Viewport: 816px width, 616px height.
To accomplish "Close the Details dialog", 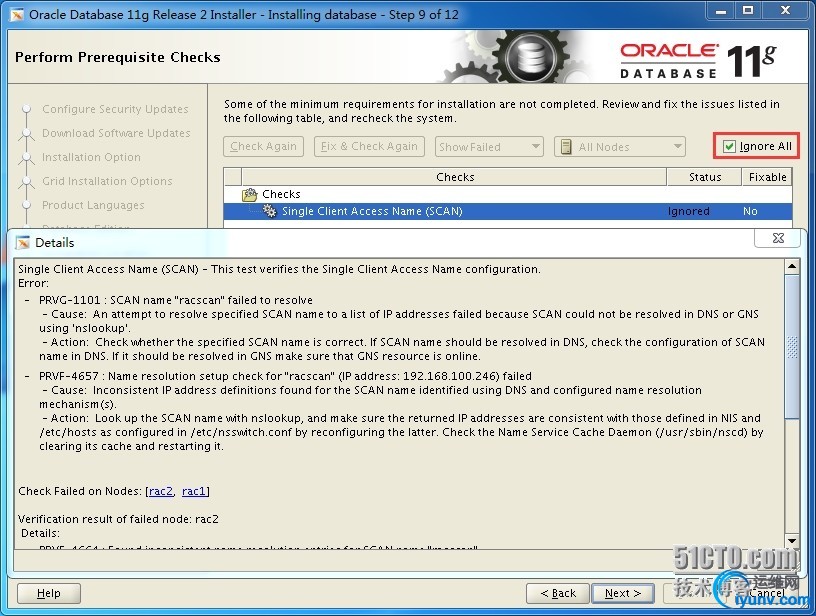I will coord(778,238).
